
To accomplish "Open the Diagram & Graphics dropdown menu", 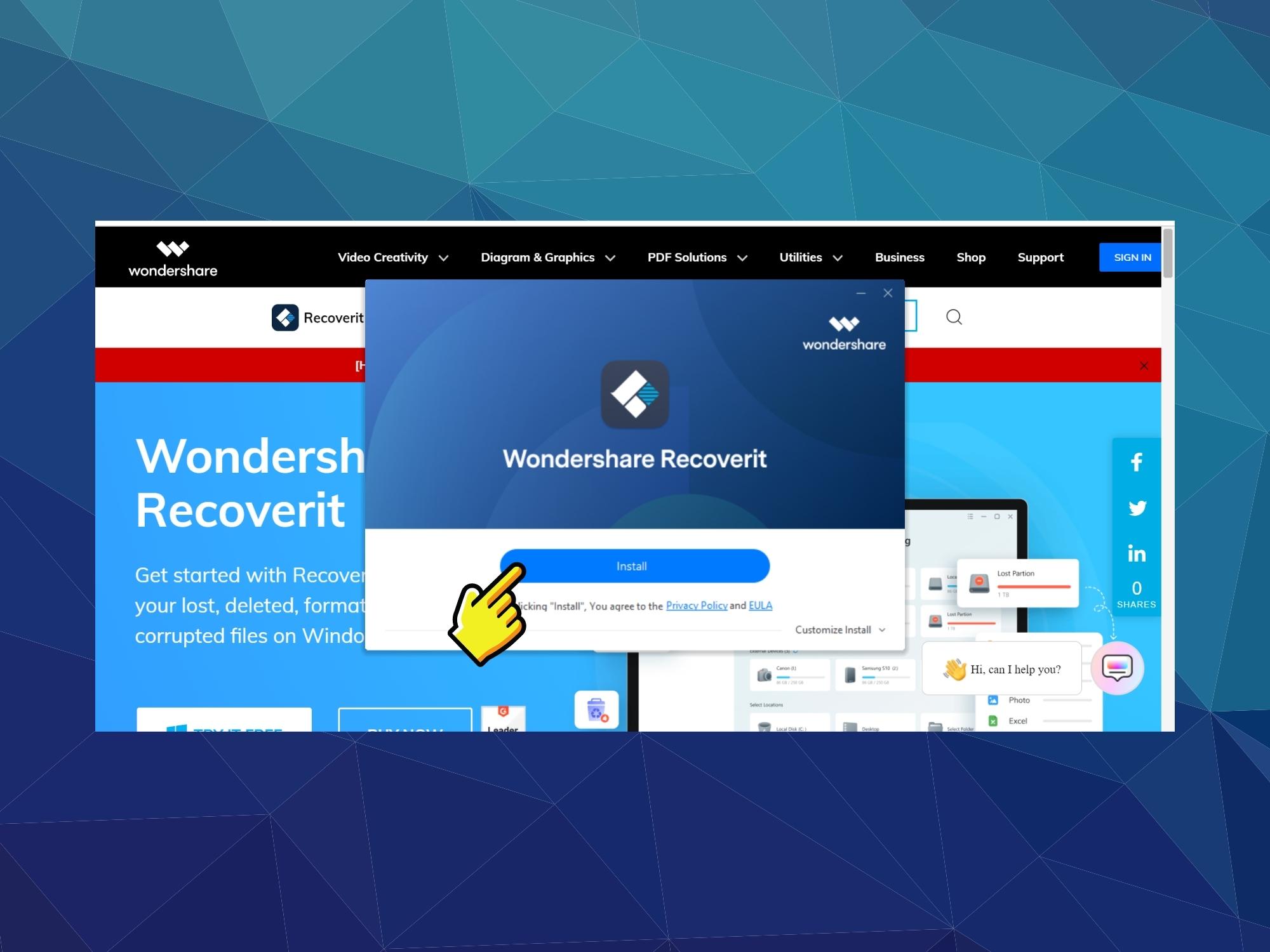I will click(x=546, y=258).
